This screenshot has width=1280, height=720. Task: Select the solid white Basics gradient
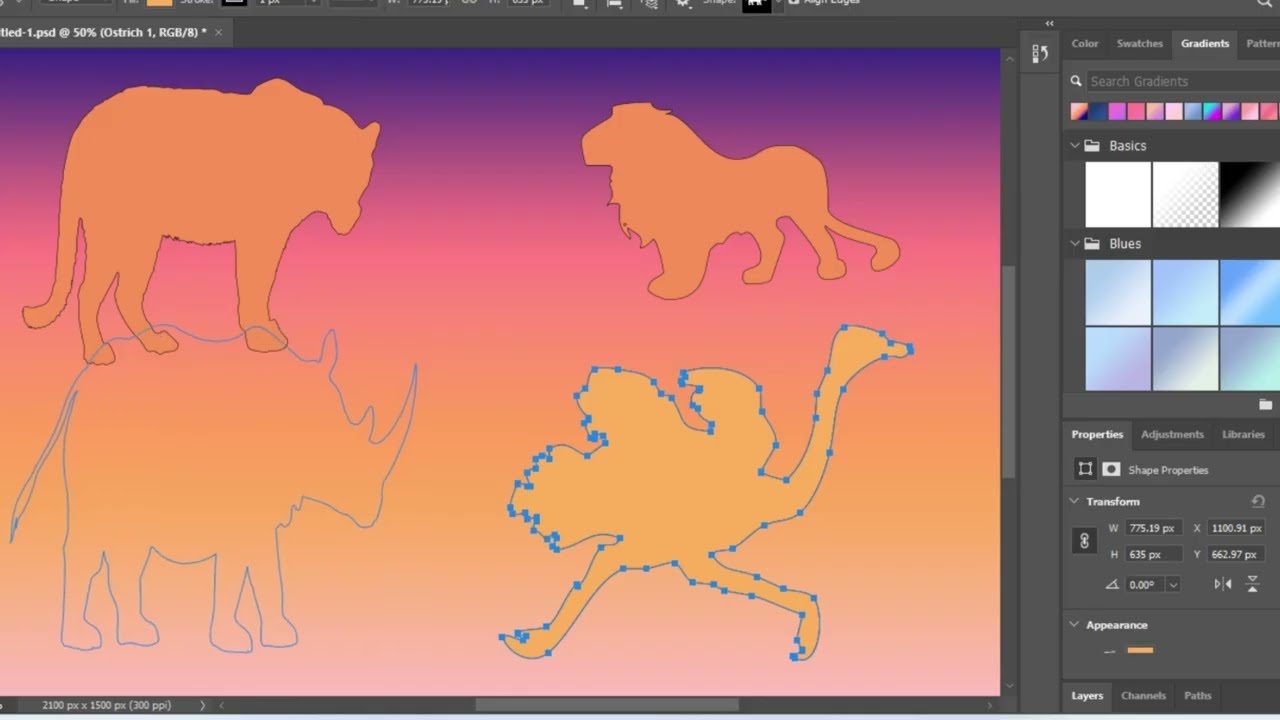tap(1118, 195)
